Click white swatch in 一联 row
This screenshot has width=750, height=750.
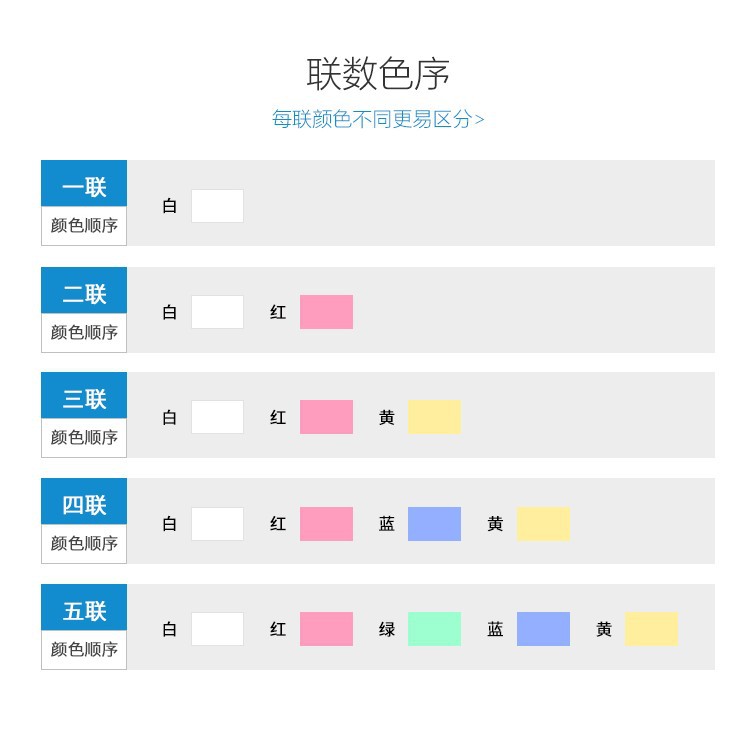point(218,206)
